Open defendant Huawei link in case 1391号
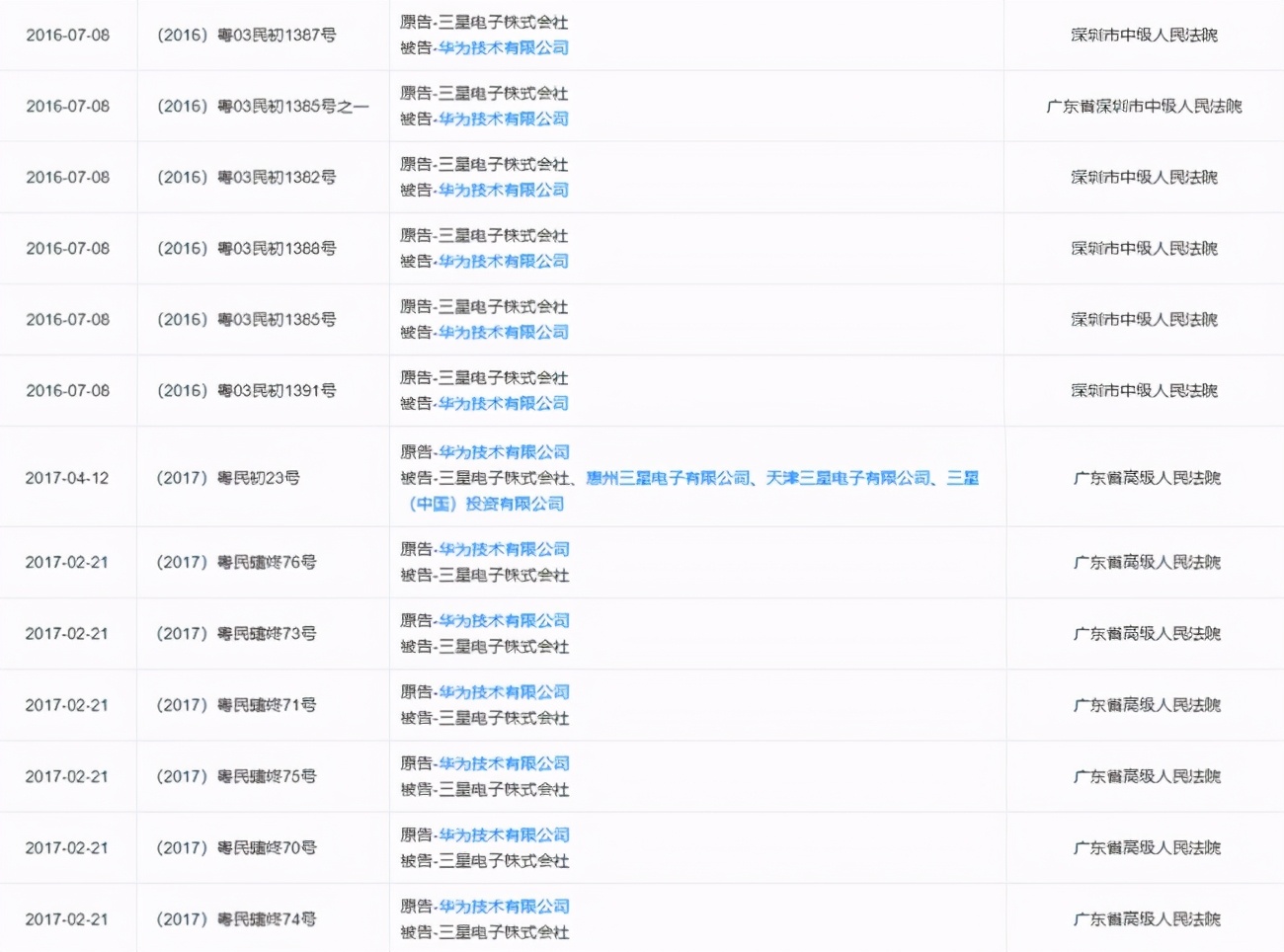The height and width of the screenshot is (952, 1284). click(x=504, y=404)
